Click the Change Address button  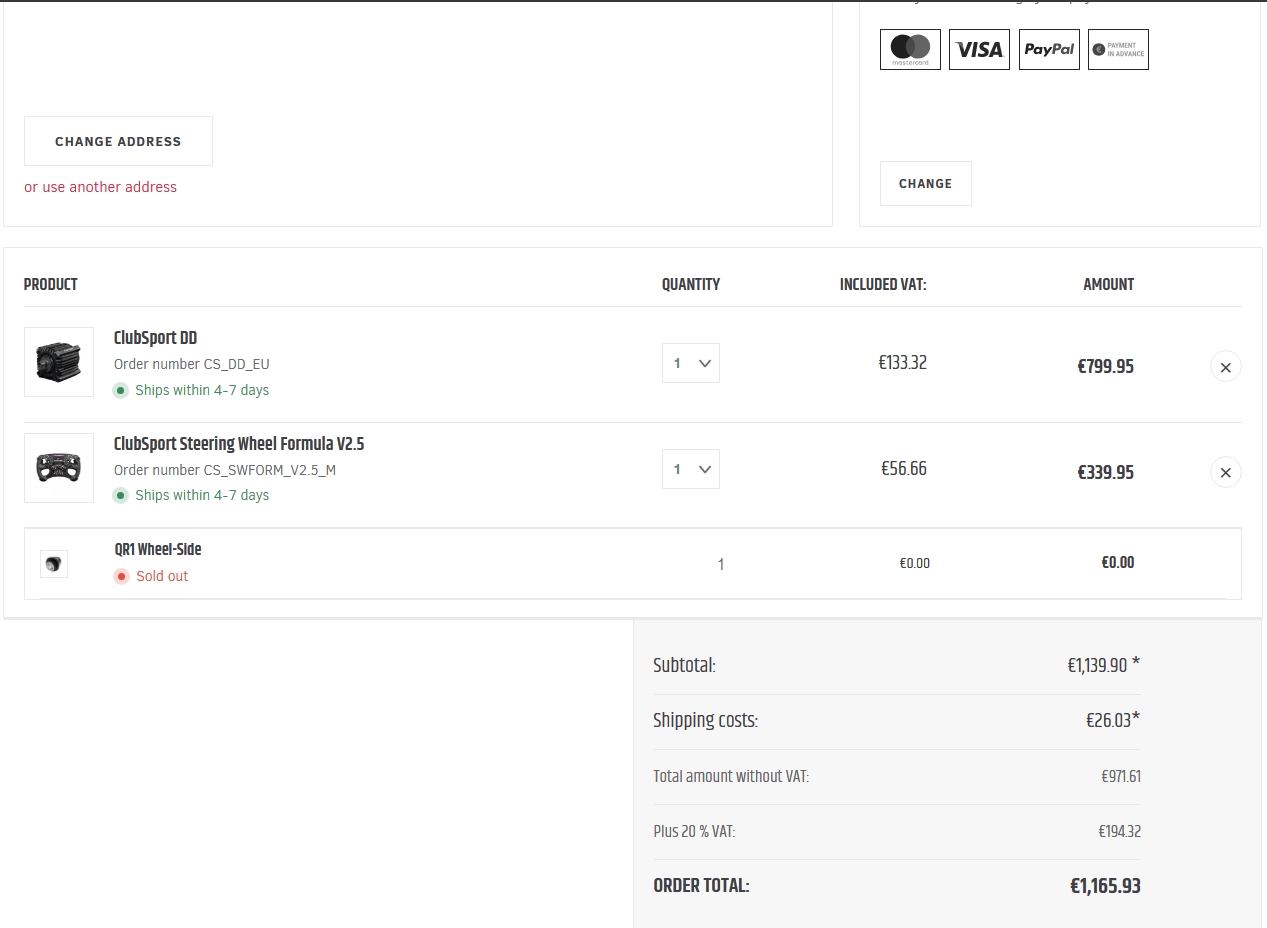coord(118,141)
